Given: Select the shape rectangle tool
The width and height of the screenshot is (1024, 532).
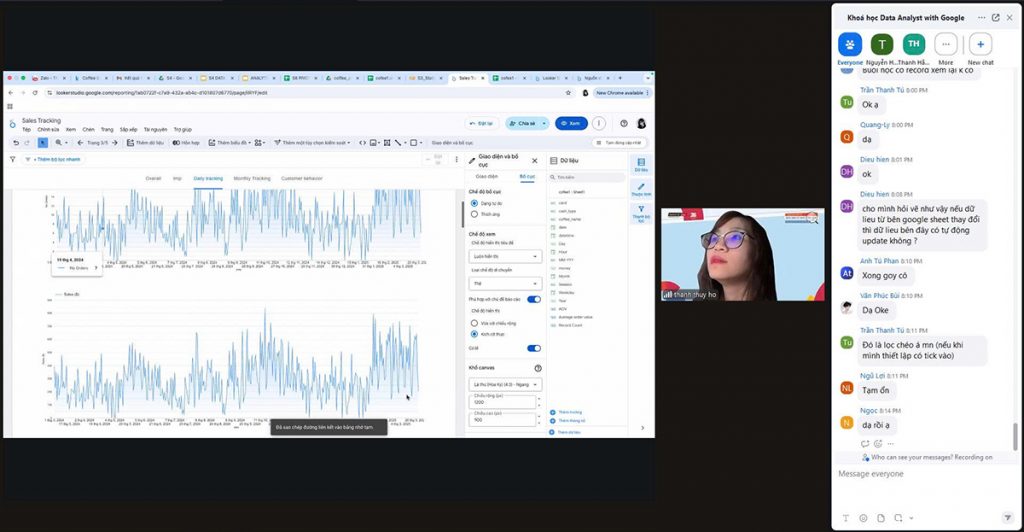Looking at the screenshot, I should [413, 142].
